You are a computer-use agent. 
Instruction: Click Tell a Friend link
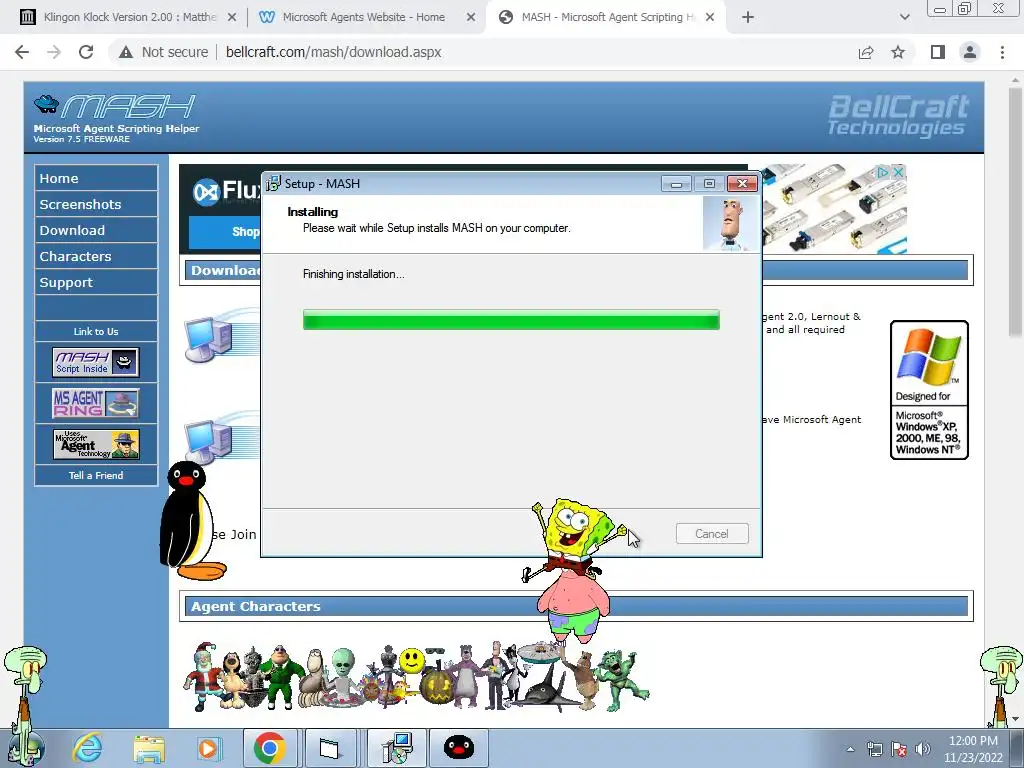click(x=96, y=475)
